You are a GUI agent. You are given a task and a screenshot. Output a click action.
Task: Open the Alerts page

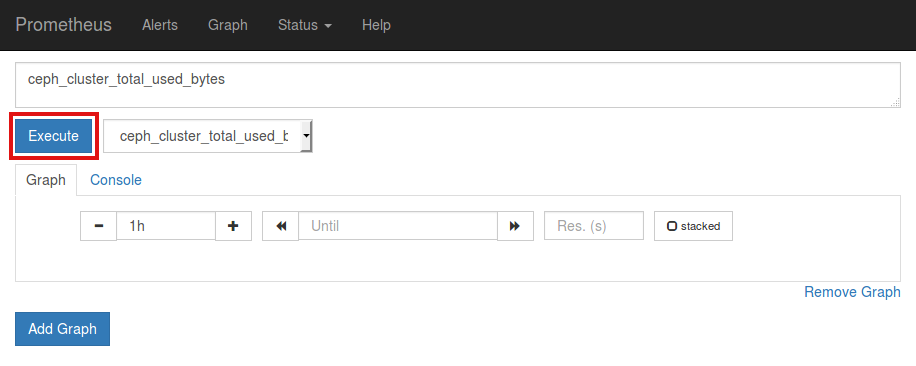[160, 25]
